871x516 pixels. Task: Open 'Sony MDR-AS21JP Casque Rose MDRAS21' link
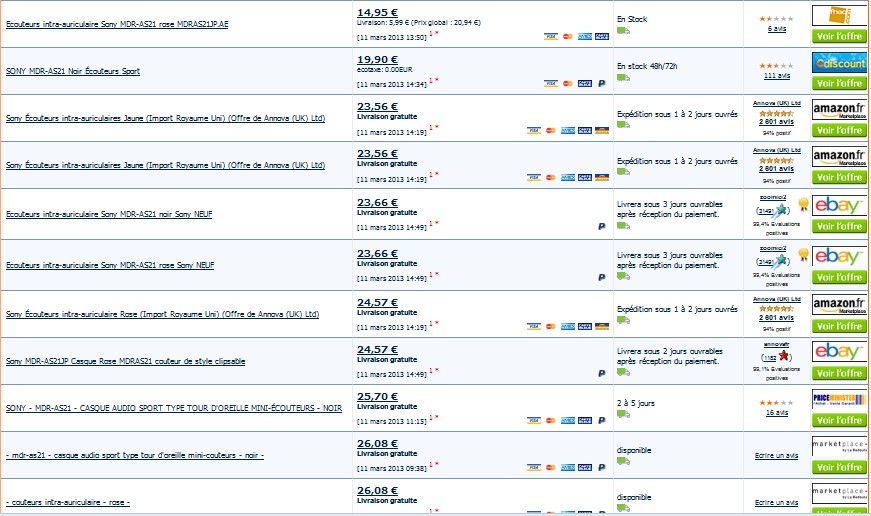point(126,361)
